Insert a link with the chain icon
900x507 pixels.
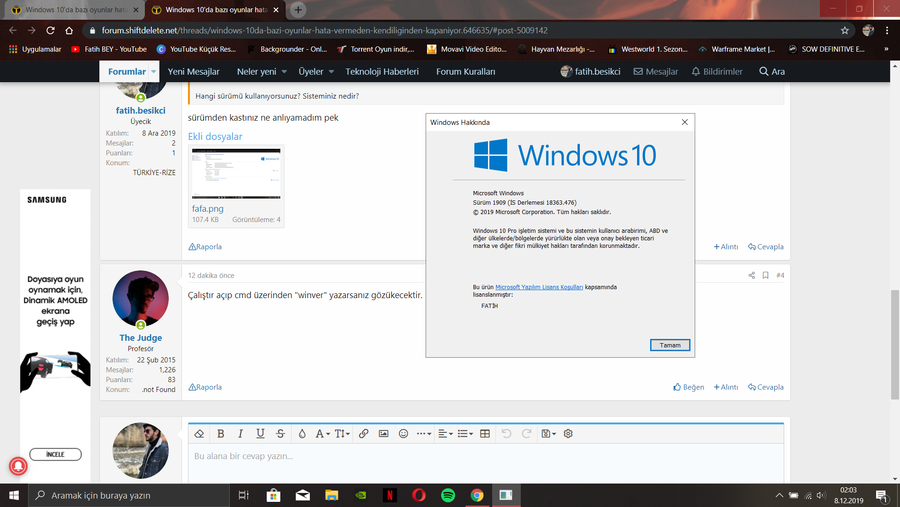(x=363, y=434)
